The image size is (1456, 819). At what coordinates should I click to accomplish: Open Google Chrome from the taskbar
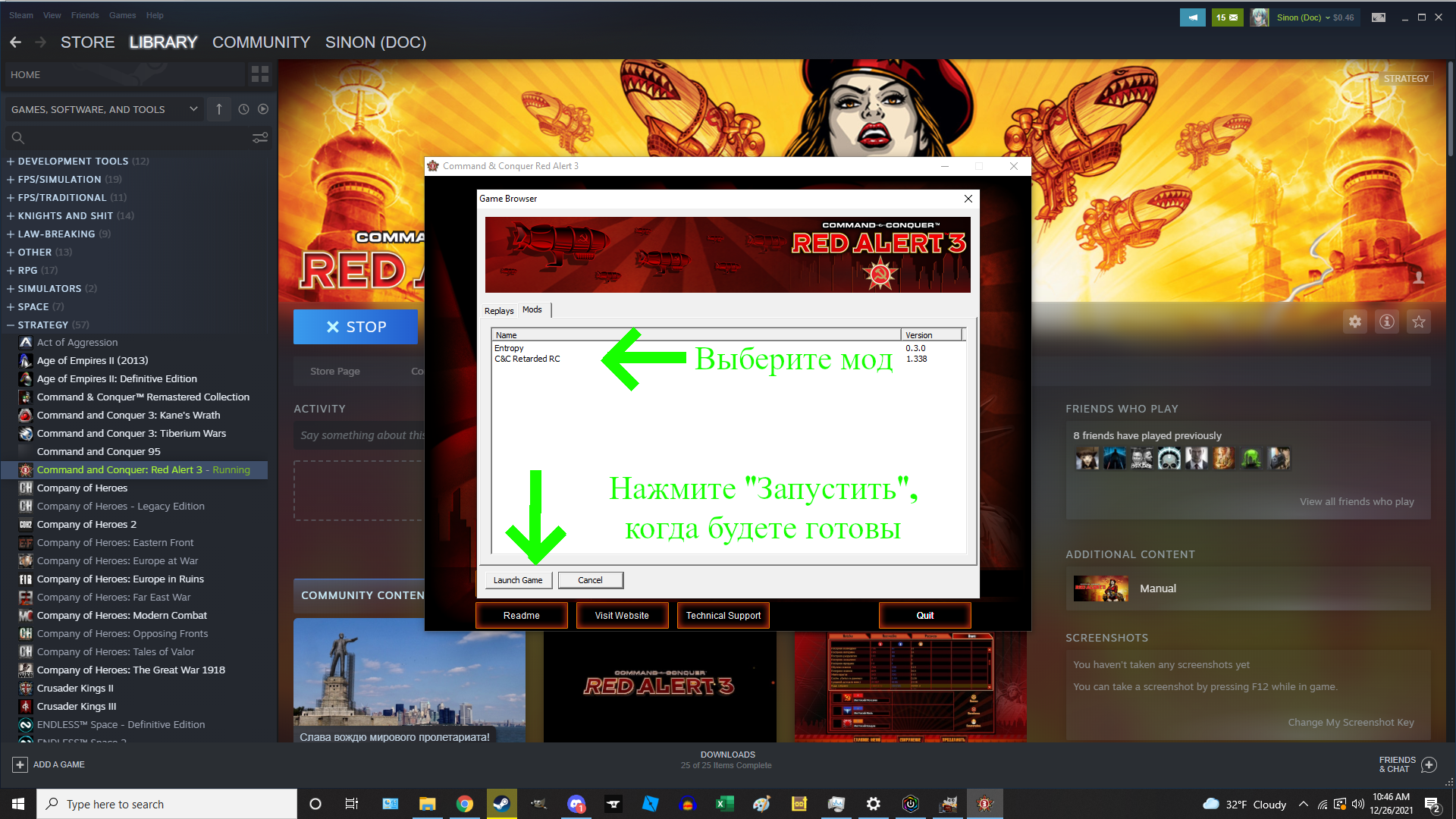click(465, 804)
